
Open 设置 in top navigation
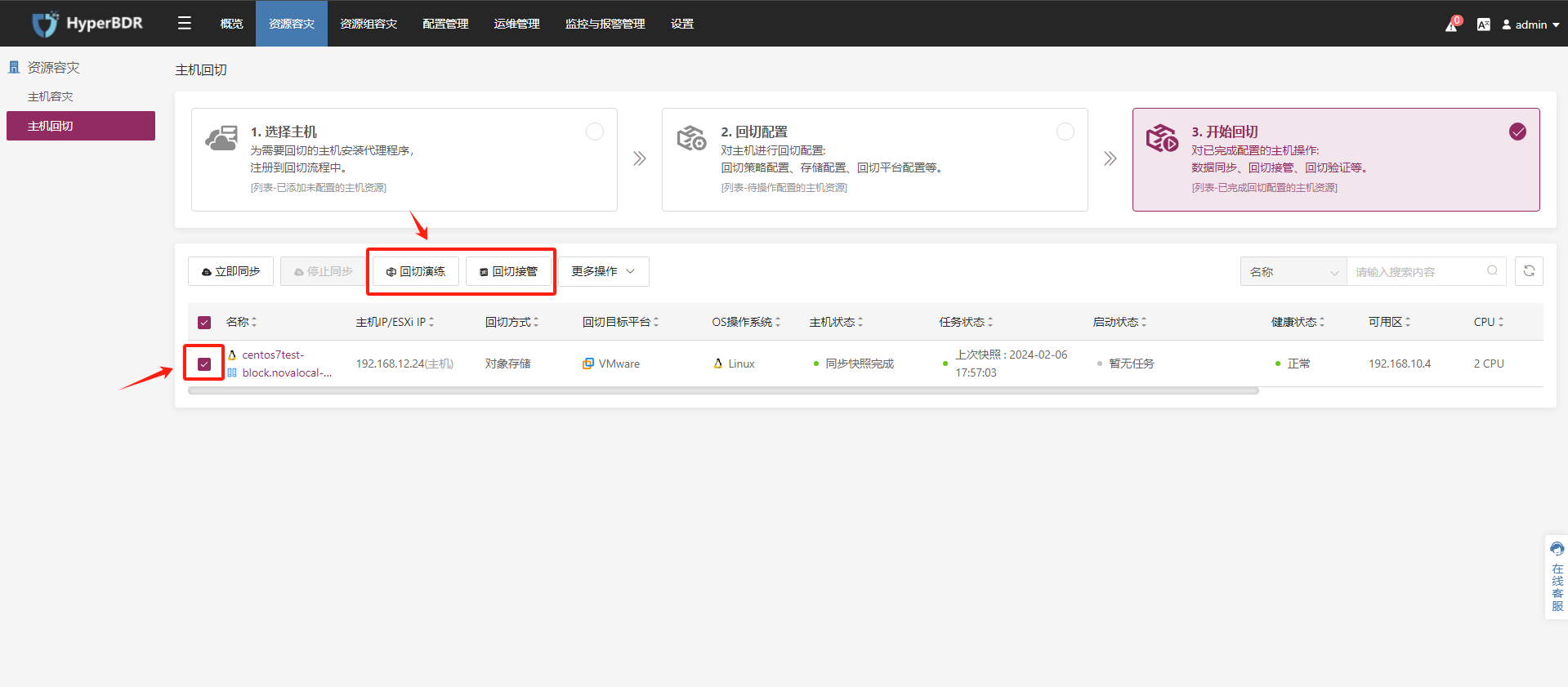[682, 24]
